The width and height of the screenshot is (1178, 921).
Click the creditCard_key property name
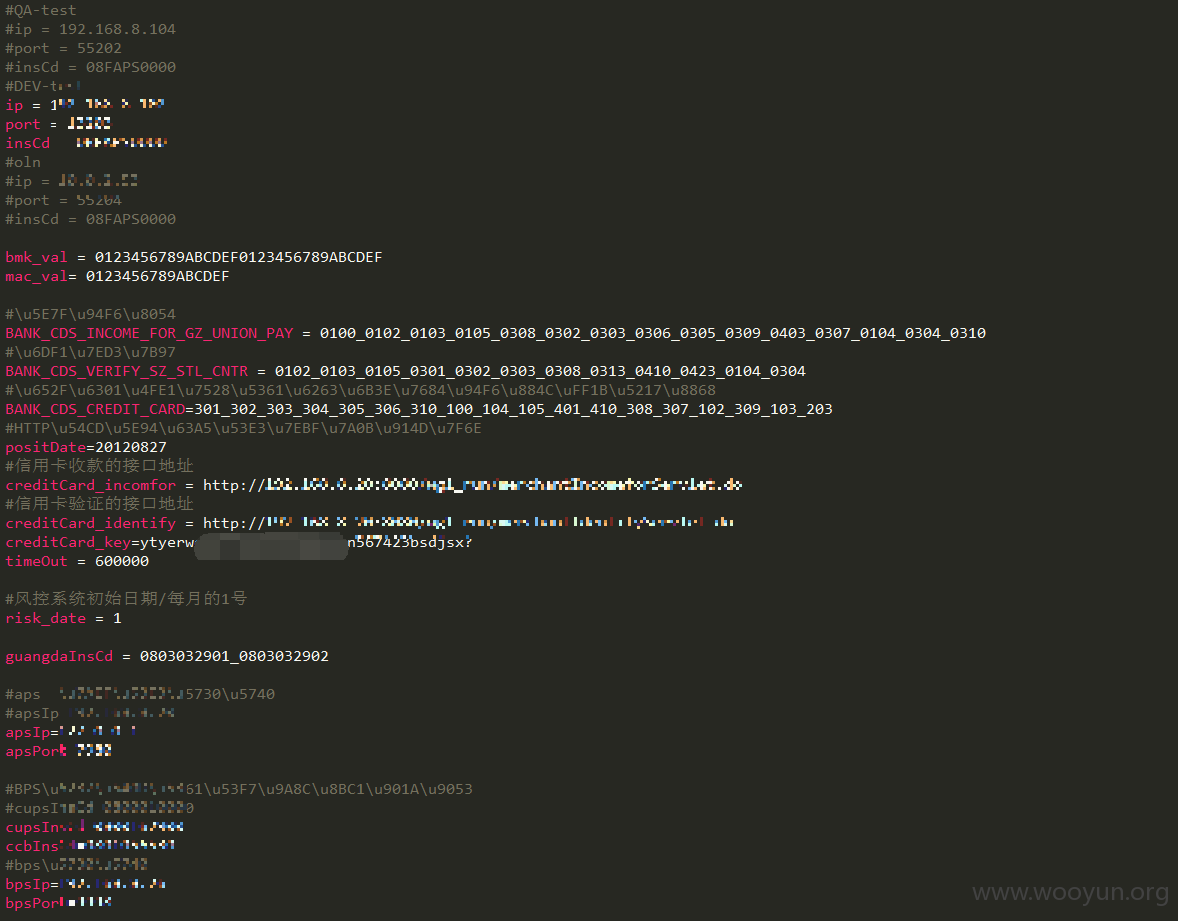68,542
